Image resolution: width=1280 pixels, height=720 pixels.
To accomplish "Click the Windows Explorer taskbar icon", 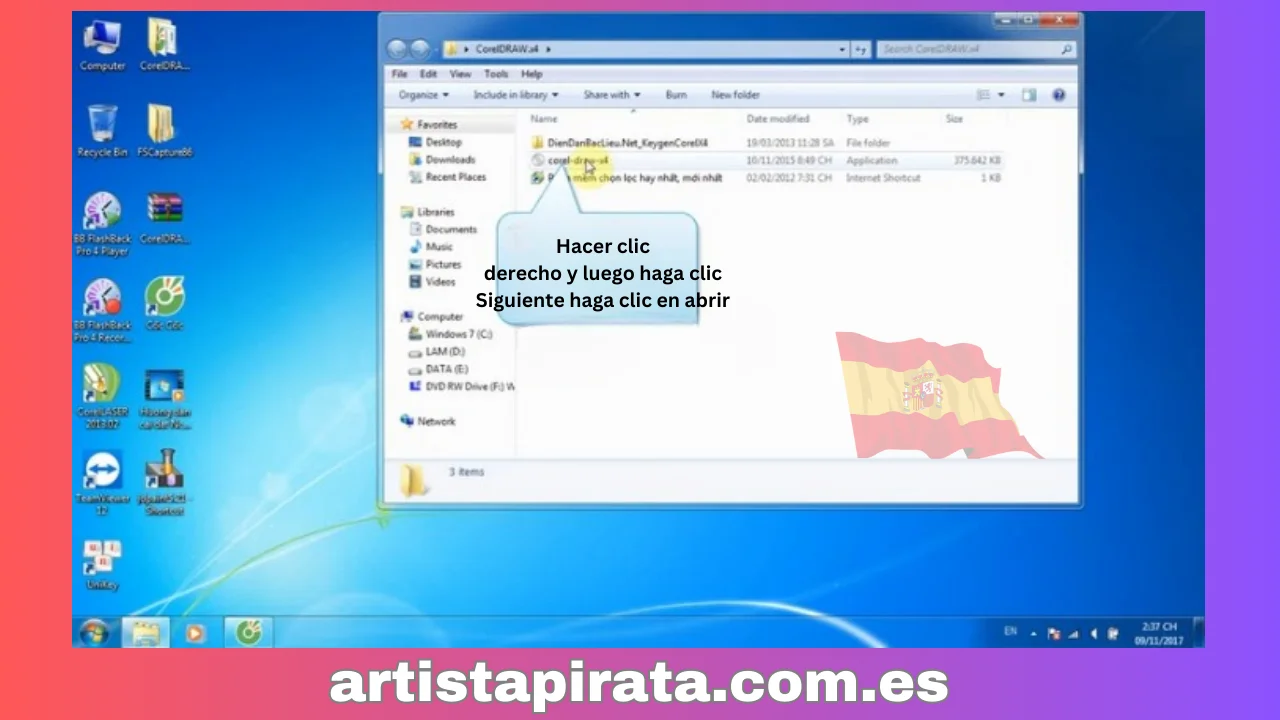I will pyautogui.click(x=146, y=633).
